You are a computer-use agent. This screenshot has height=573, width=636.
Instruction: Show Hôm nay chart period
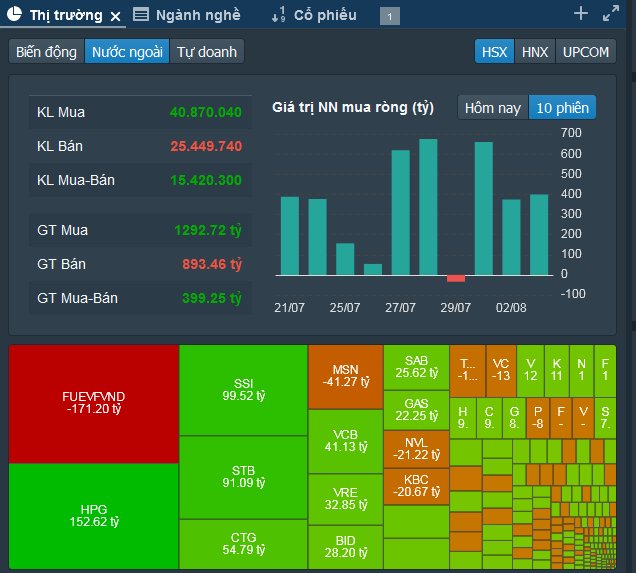point(493,108)
